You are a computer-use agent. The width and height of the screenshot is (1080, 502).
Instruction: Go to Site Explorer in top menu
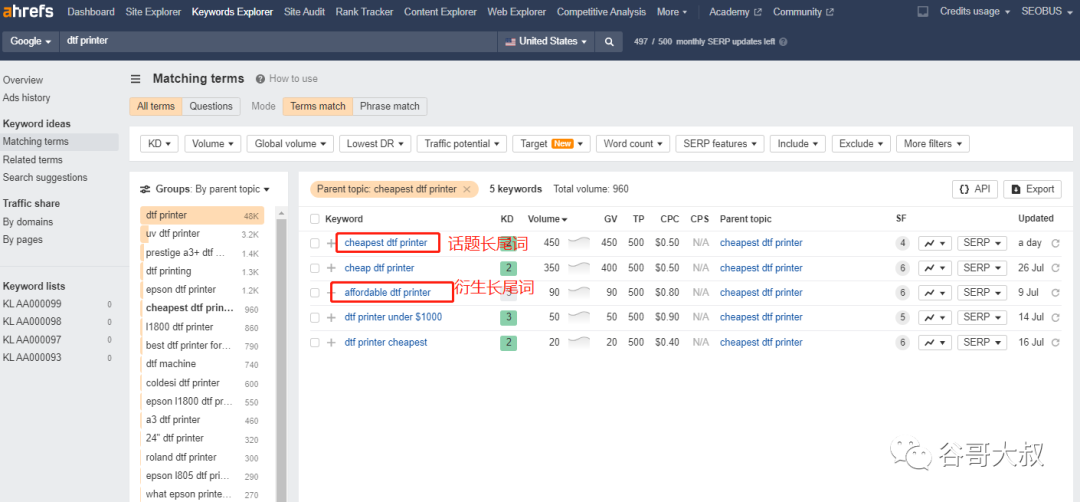point(153,12)
